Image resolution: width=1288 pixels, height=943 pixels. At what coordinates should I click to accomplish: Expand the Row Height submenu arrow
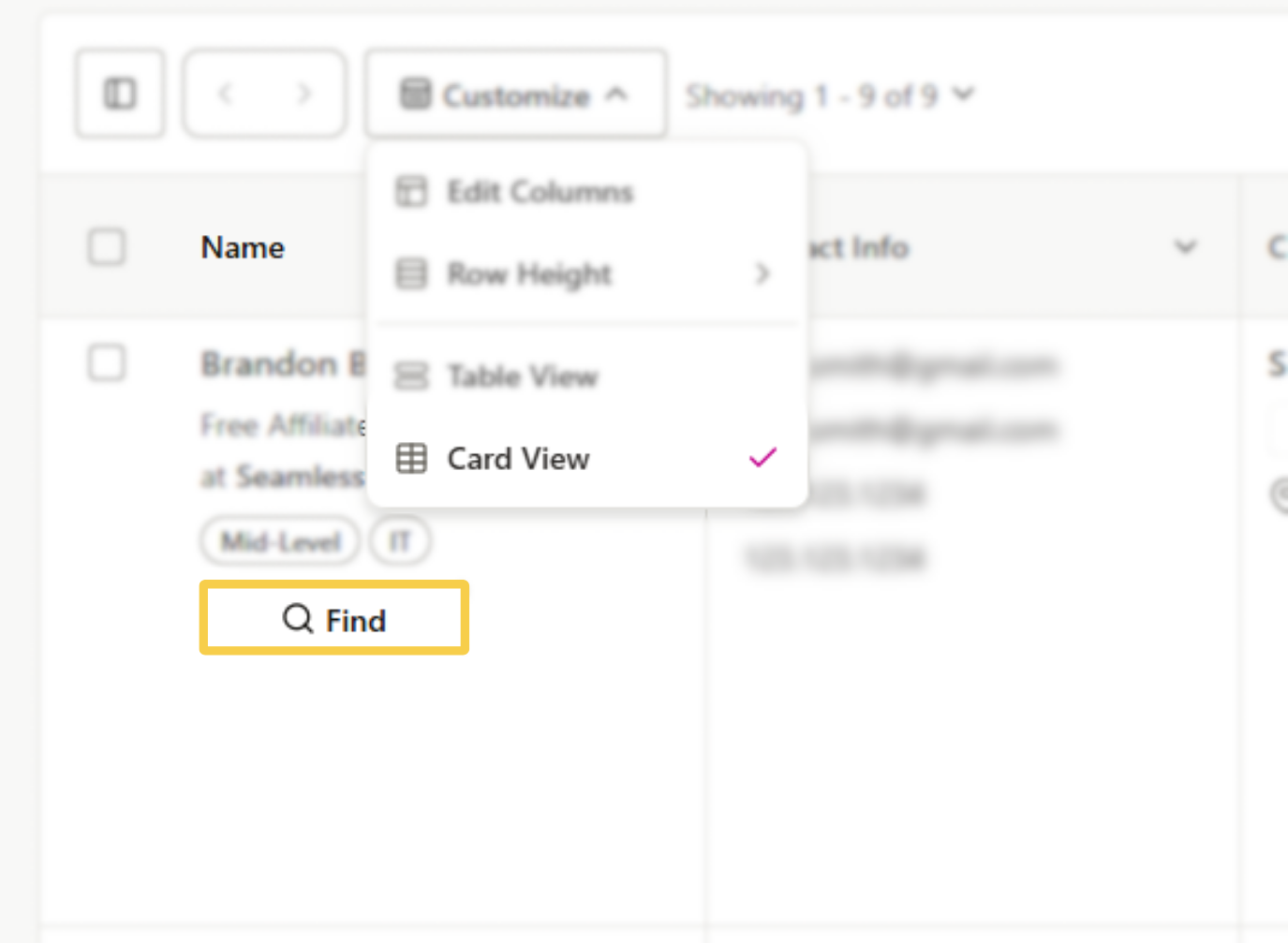[x=762, y=273]
